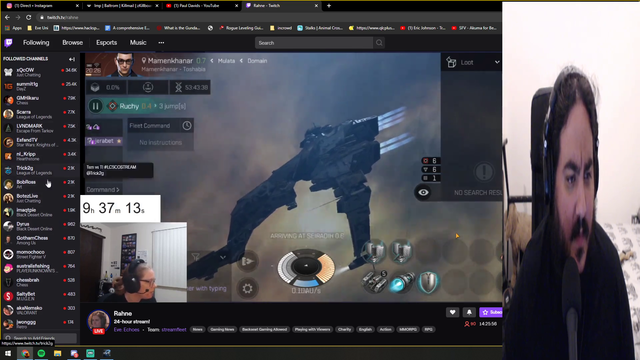Open the Music section
The height and width of the screenshot is (360, 640).
click(138, 42)
